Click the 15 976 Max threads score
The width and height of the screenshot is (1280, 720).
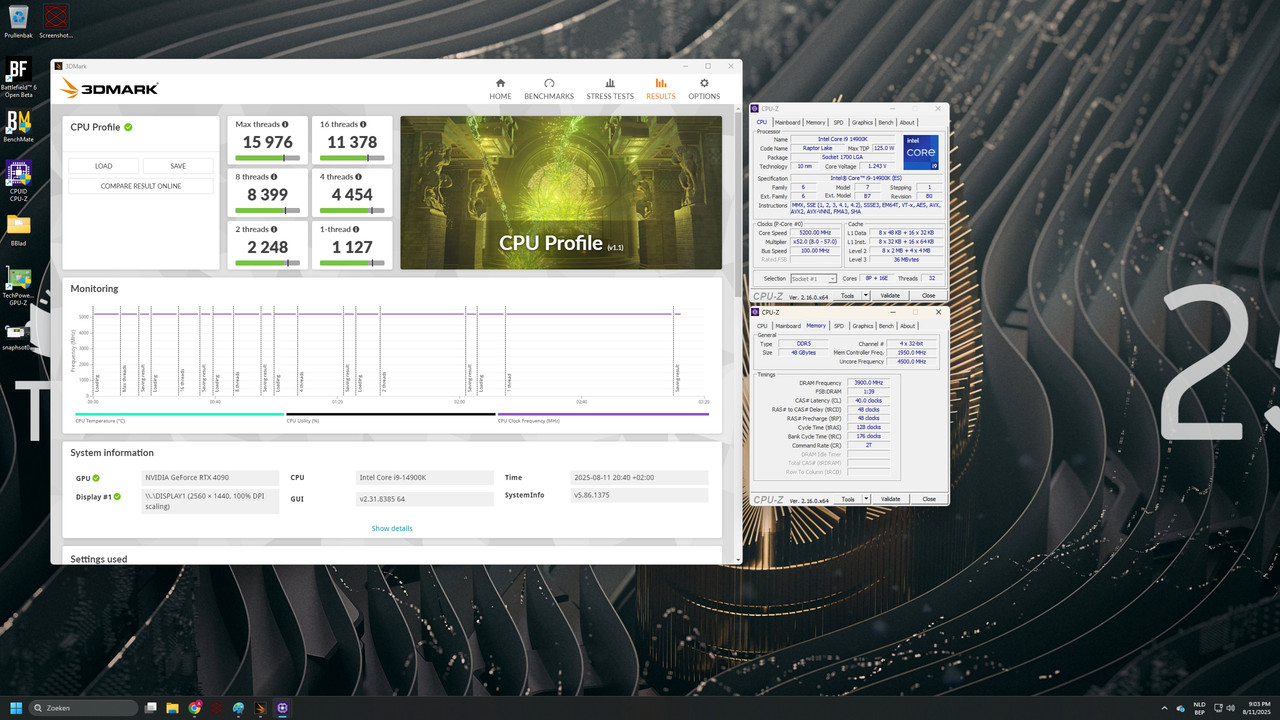pyautogui.click(x=267, y=142)
